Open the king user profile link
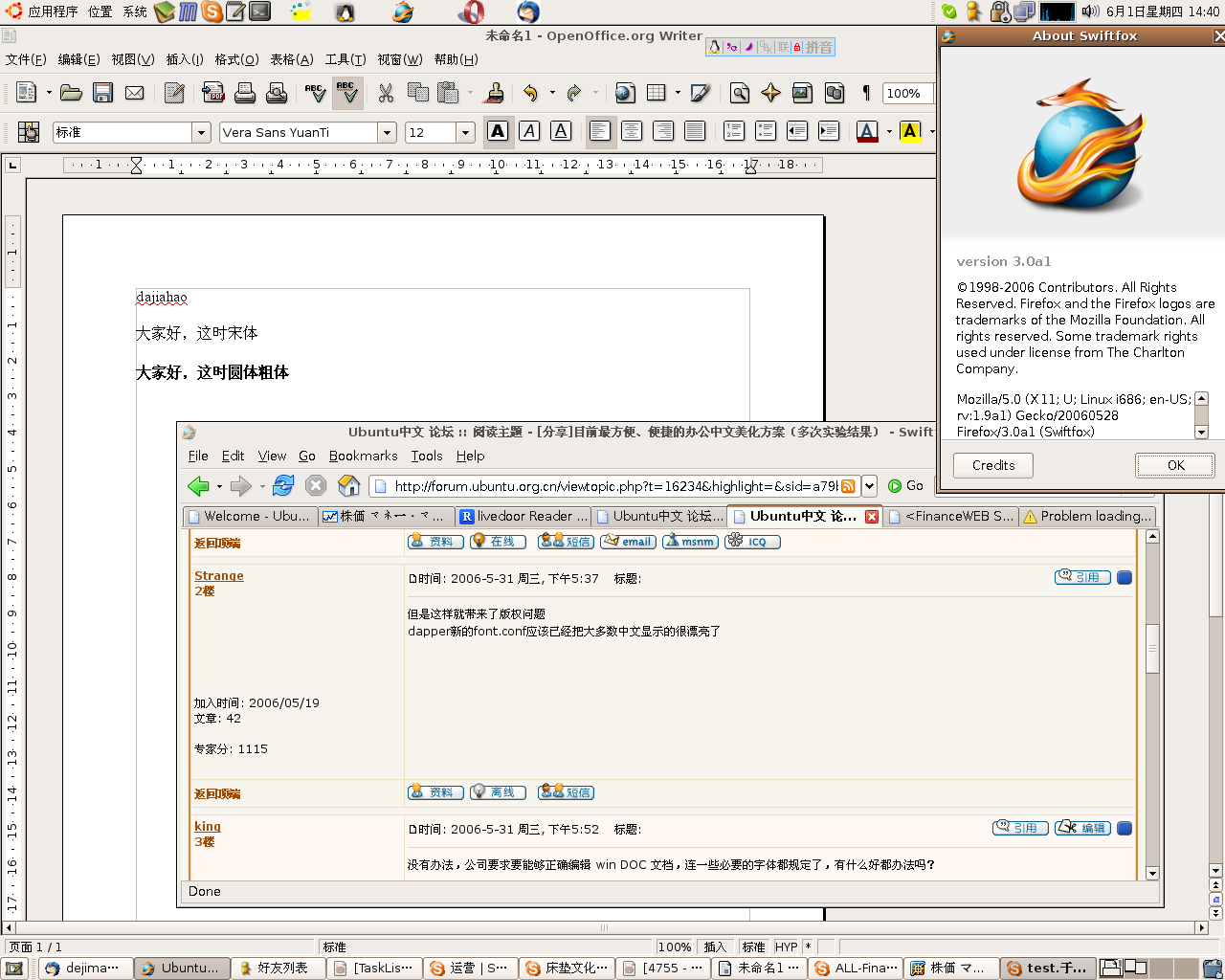This screenshot has width=1225, height=980. click(x=208, y=826)
